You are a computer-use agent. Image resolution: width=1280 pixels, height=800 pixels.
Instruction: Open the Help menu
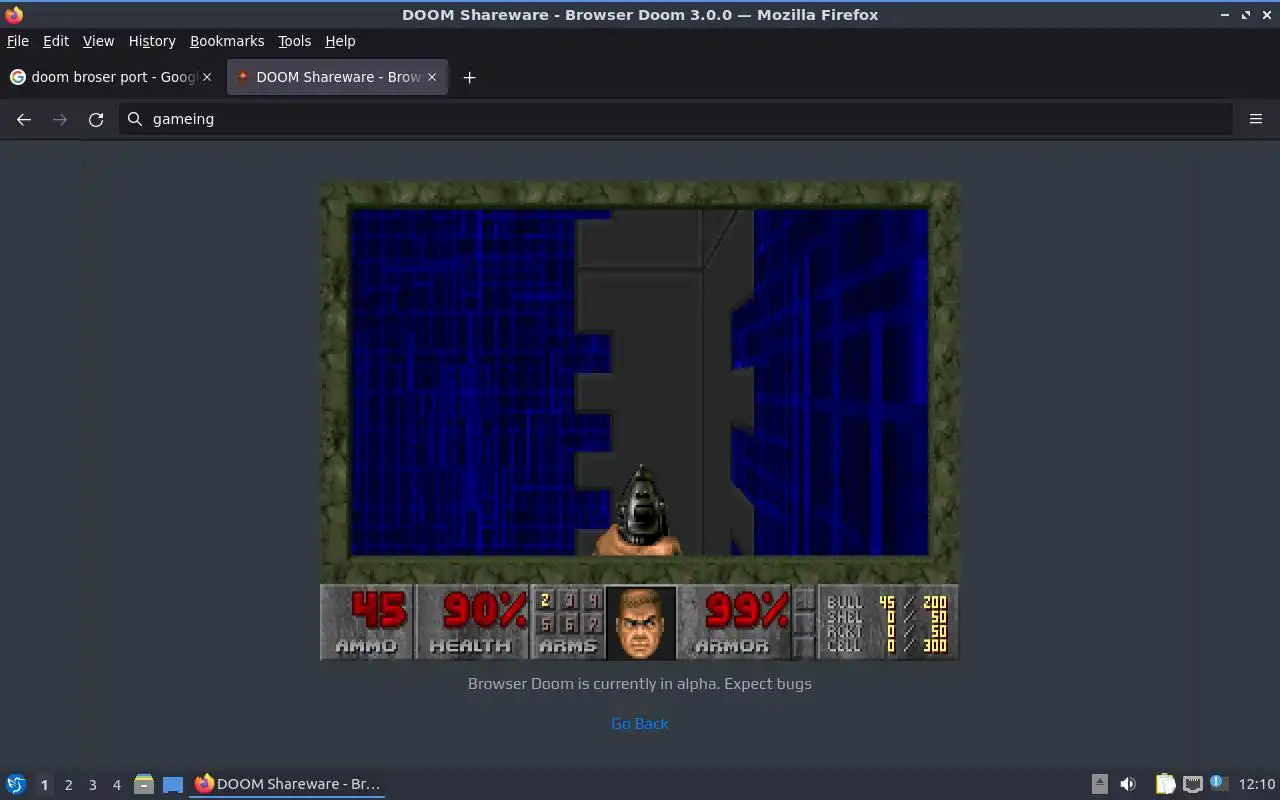[340, 41]
